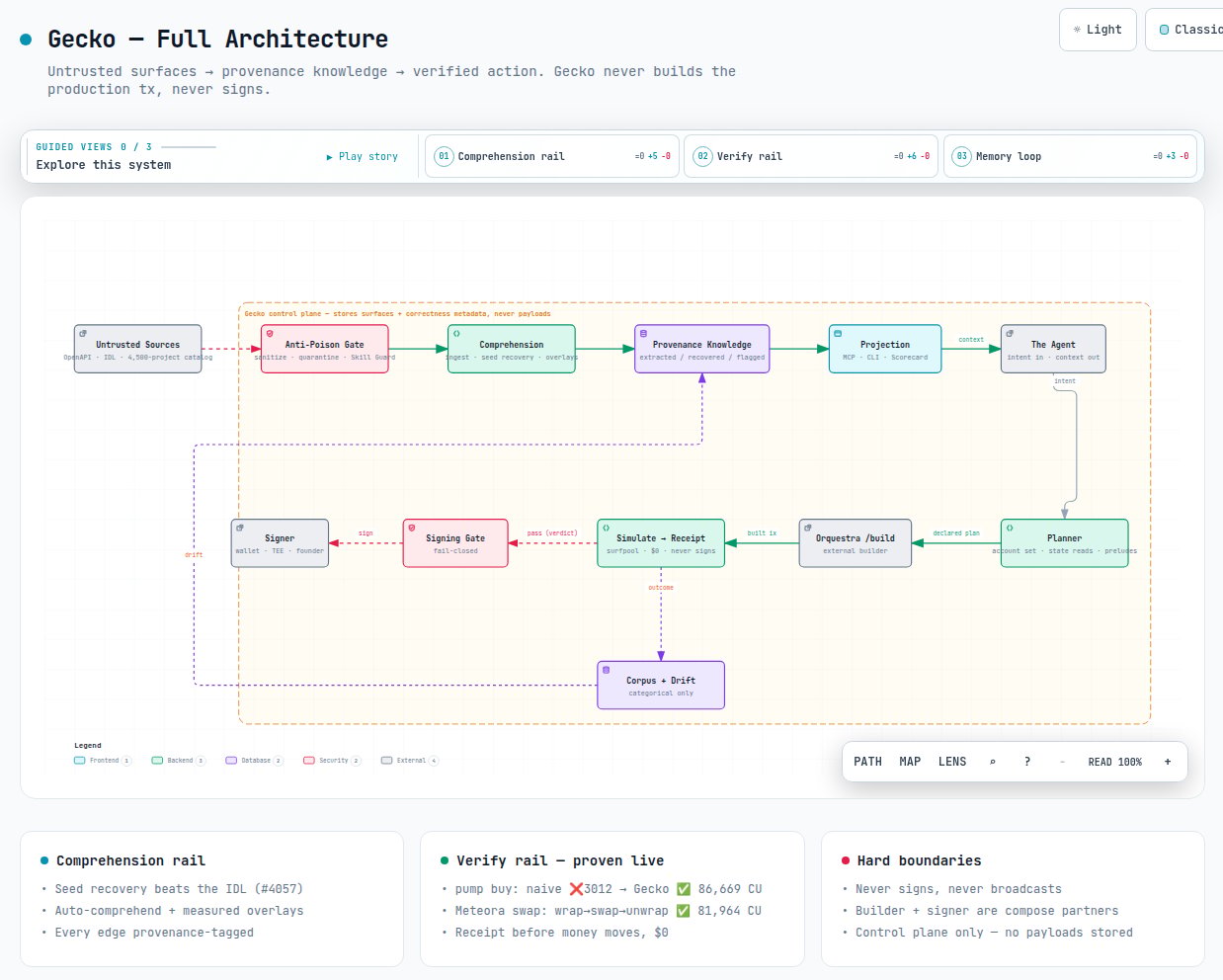This screenshot has width=1223, height=980.
Task: Click the 'Explore this system' heading
Action: pos(104,165)
